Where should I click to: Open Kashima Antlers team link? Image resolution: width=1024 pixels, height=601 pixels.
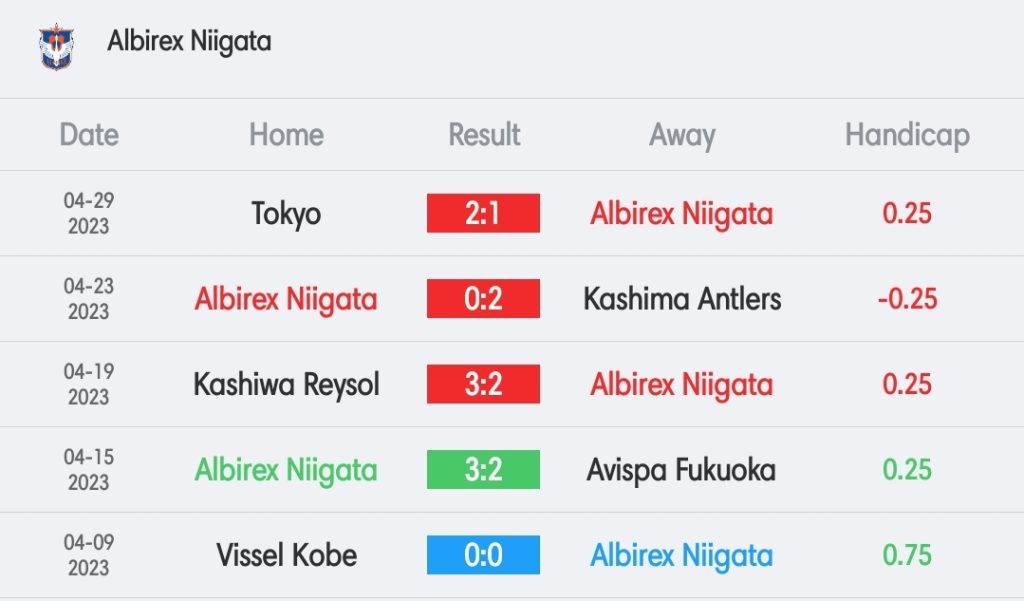tap(682, 299)
